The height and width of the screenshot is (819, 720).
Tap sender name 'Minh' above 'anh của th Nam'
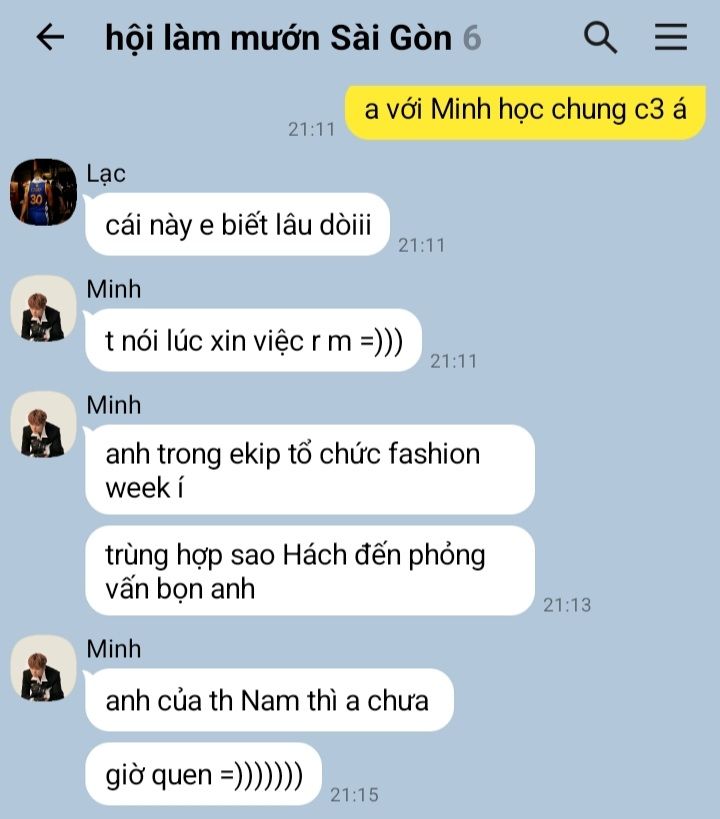pos(113,649)
